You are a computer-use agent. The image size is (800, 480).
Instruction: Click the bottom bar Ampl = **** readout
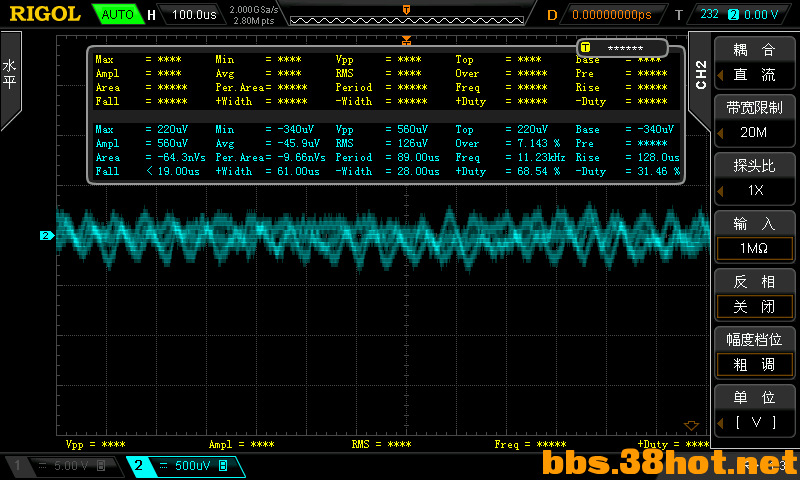tap(241, 445)
